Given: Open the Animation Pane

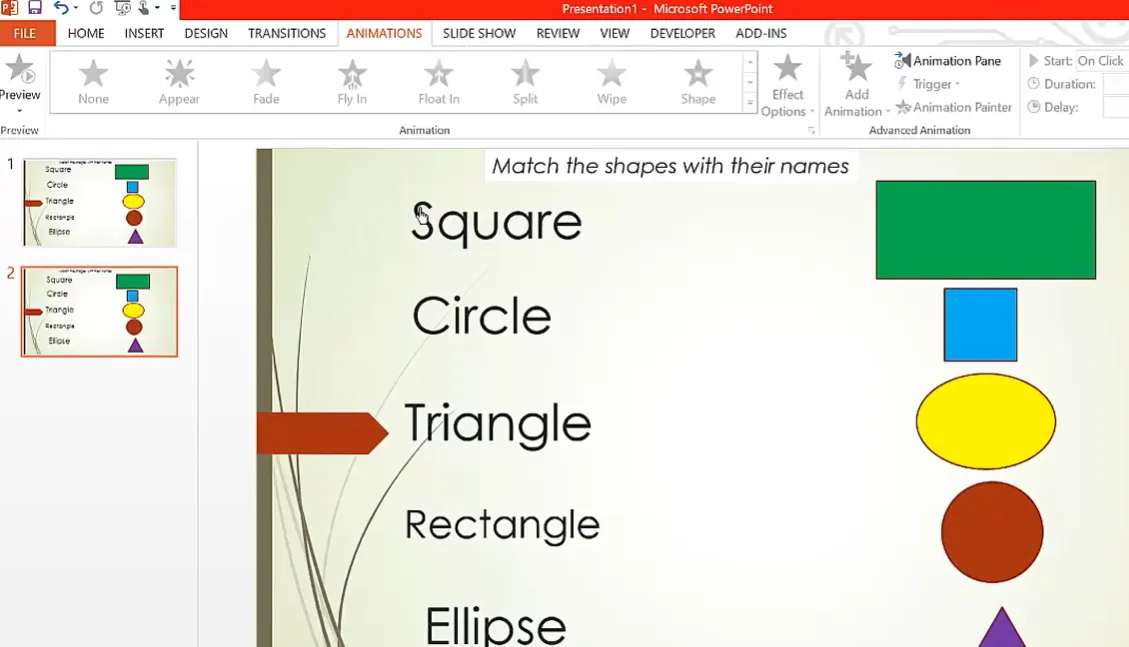Looking at the screenshot, I should click(948, 61).
